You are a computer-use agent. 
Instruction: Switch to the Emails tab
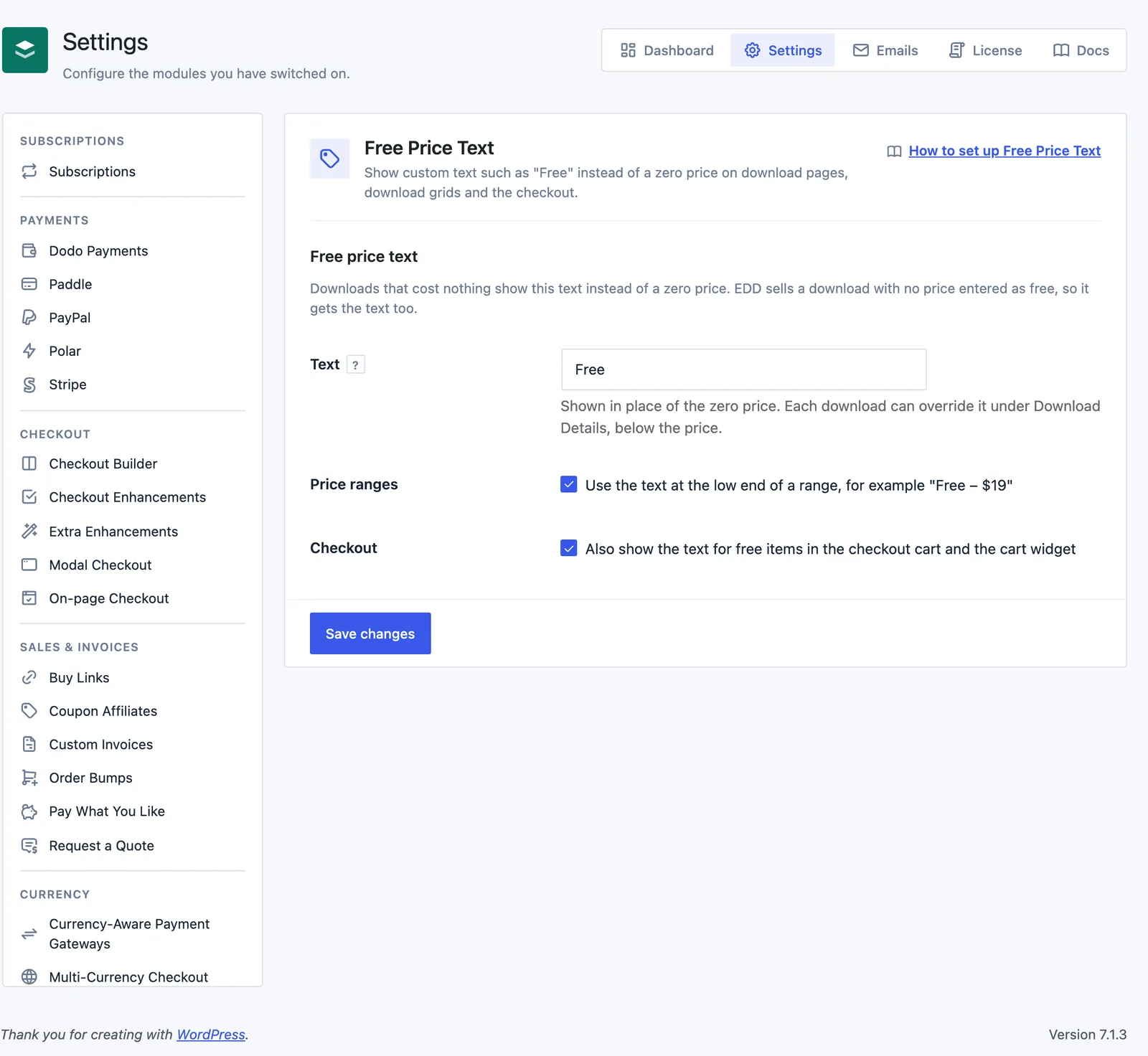(885, 50)
